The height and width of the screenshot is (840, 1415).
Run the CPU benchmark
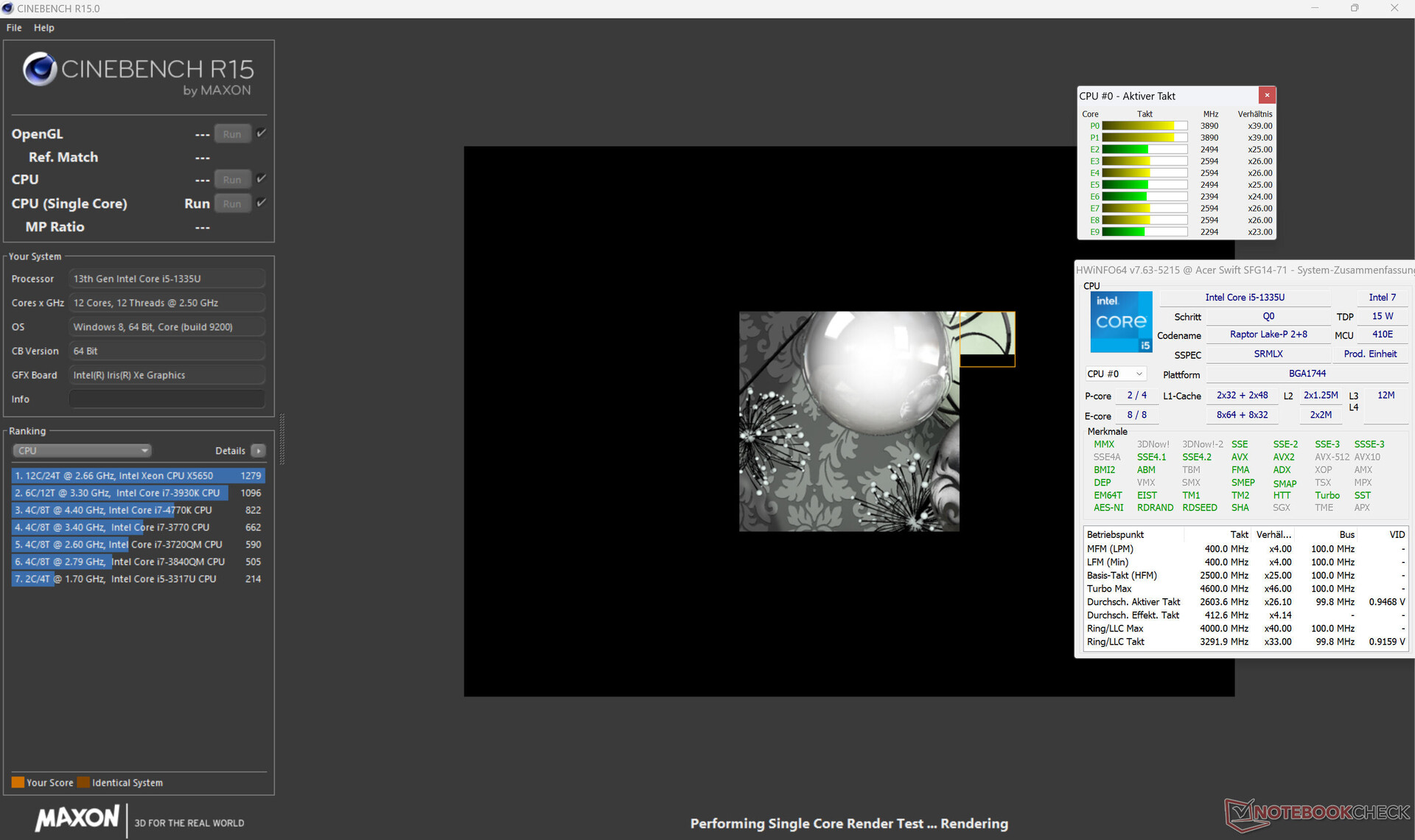[x=232, y=179]
